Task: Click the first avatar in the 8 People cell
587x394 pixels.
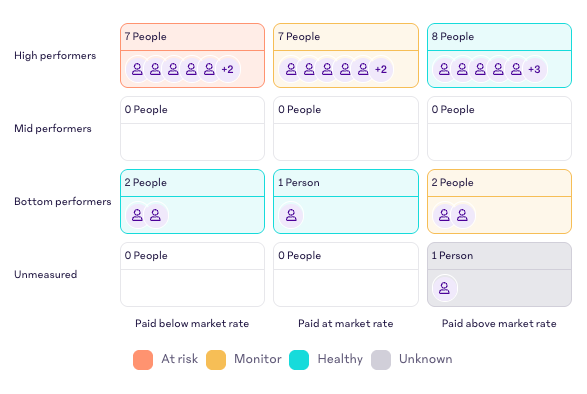Action: coord(444,69)
